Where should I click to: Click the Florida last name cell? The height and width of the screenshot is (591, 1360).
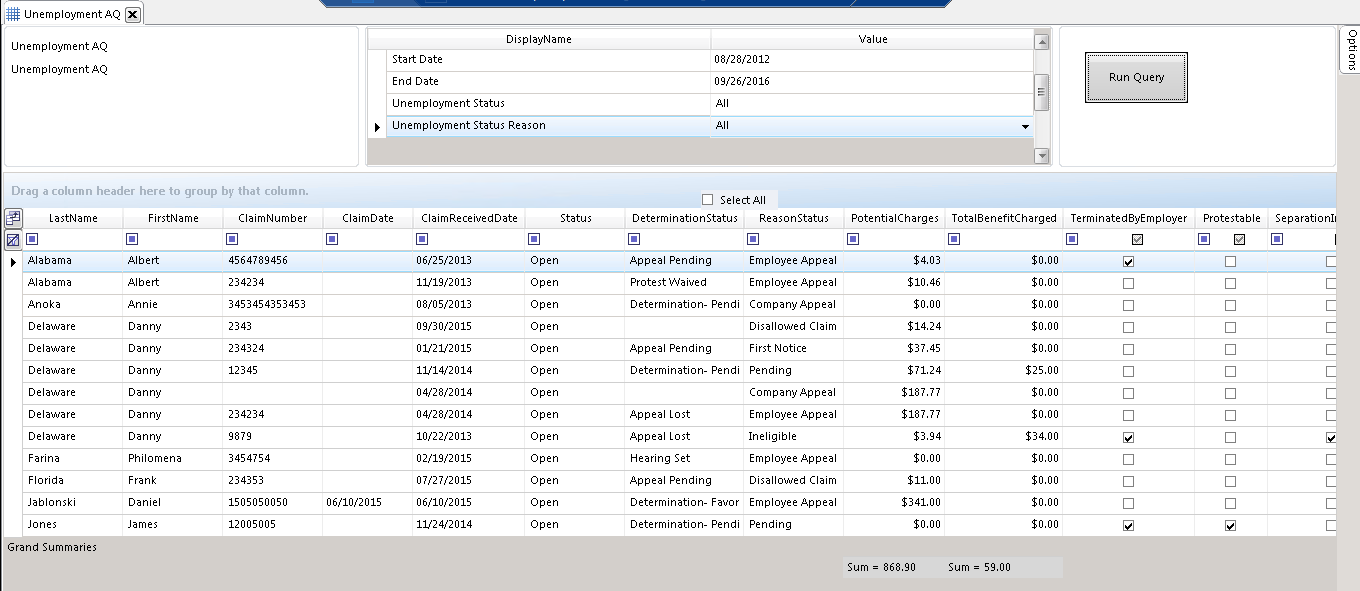coord(73,481)
